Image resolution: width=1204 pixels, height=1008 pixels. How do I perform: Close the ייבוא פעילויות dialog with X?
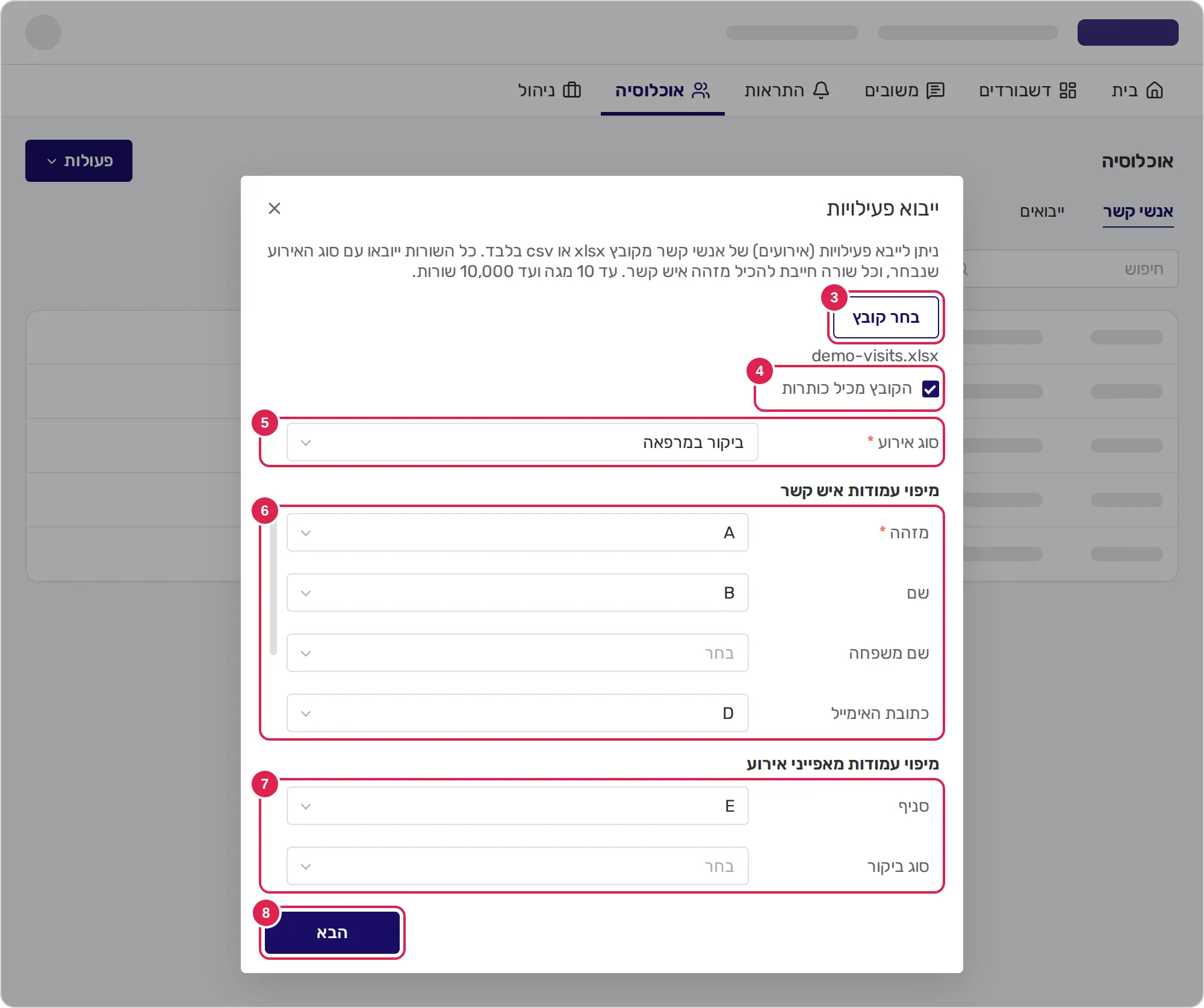(275, 208)
